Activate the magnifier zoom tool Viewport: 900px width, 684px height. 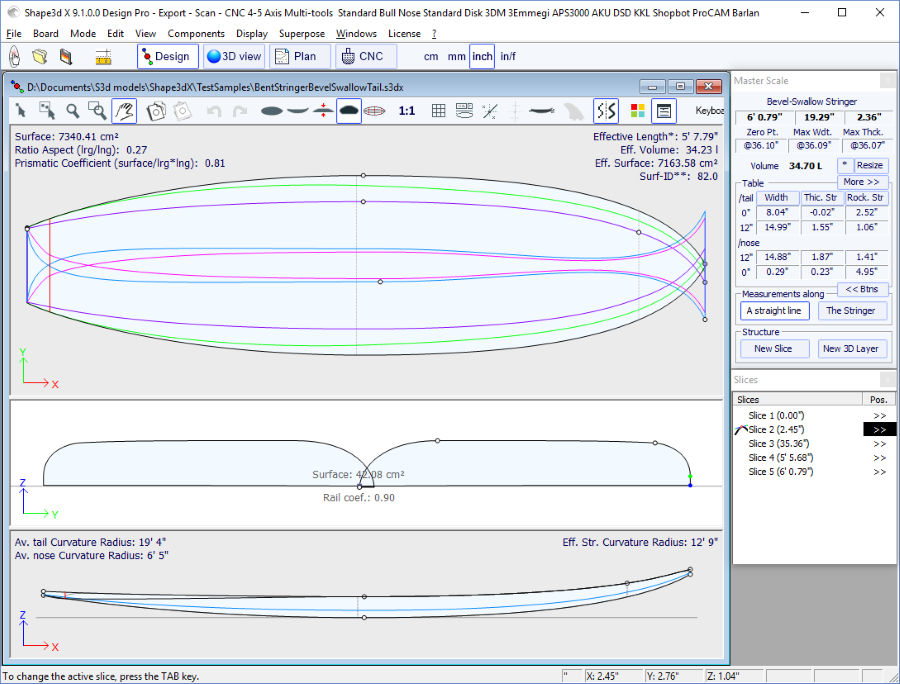tap(73, 111)
